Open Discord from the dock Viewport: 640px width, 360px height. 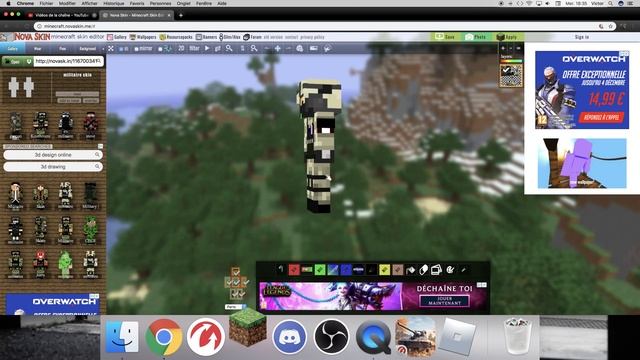click(289, 337)
